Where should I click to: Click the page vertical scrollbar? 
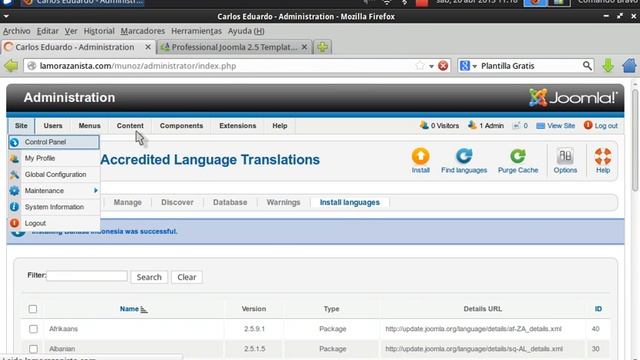(635, 139)
